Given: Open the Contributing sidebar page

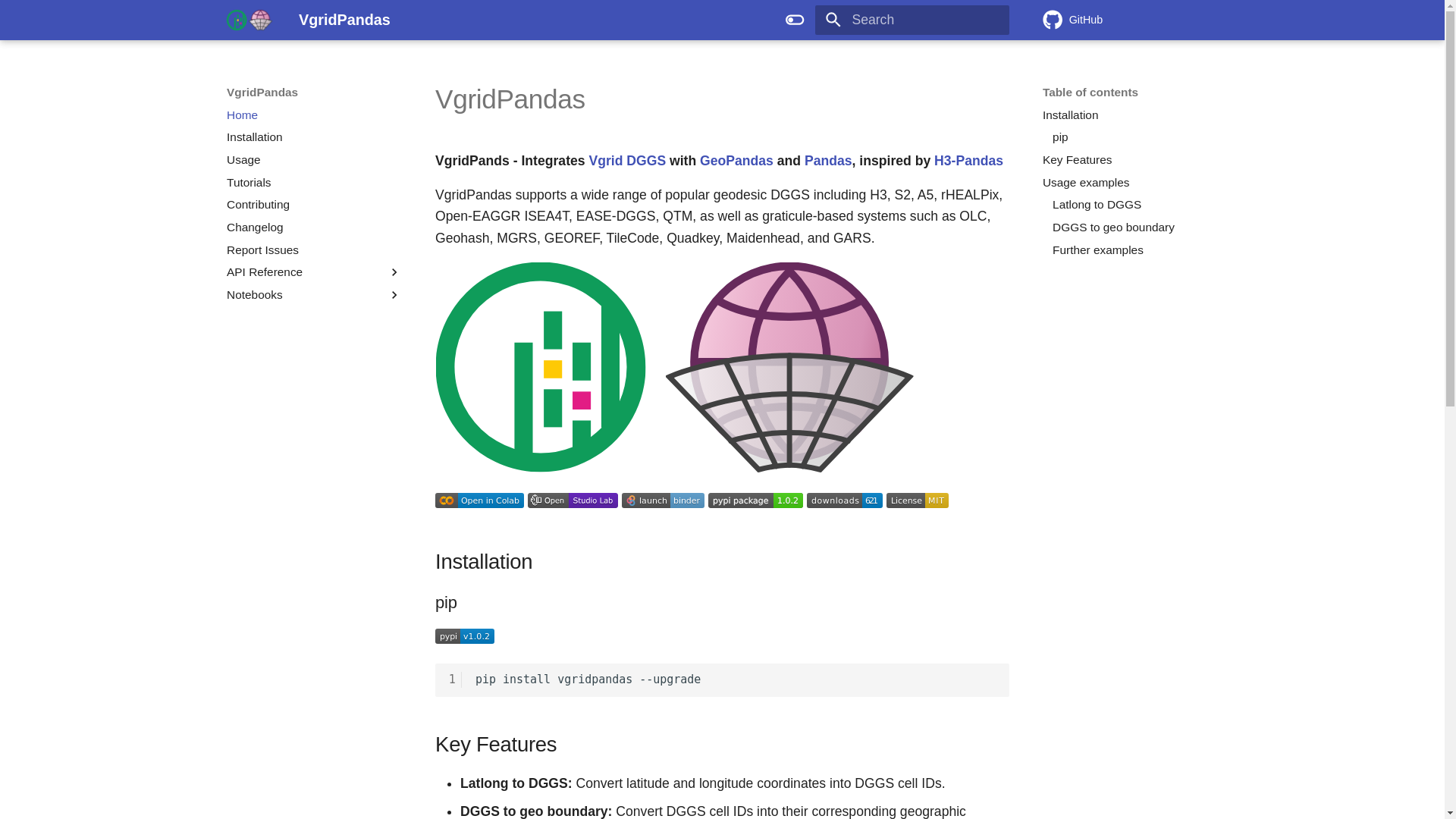Looking at the screenshot, I should [258, 205].
